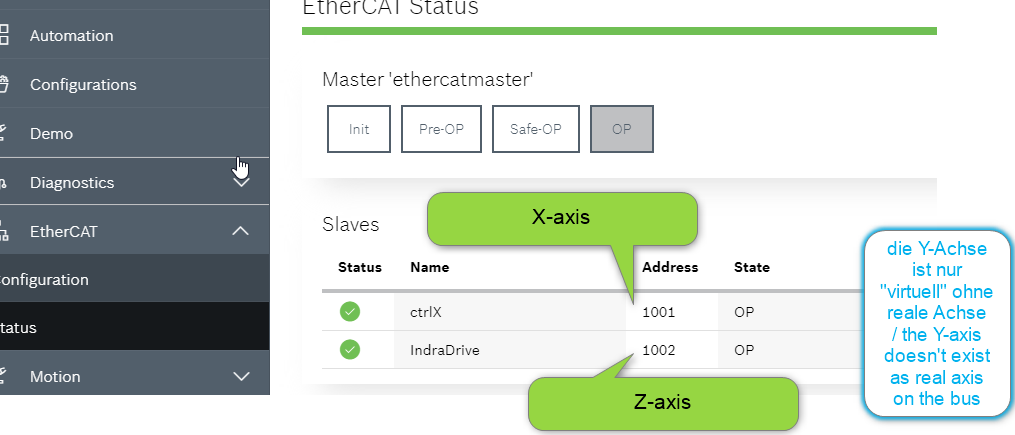The image size is (1015, 435).
Task: Open the EtherCAT Configuration submenu item
Action: (x=45, y=280)
